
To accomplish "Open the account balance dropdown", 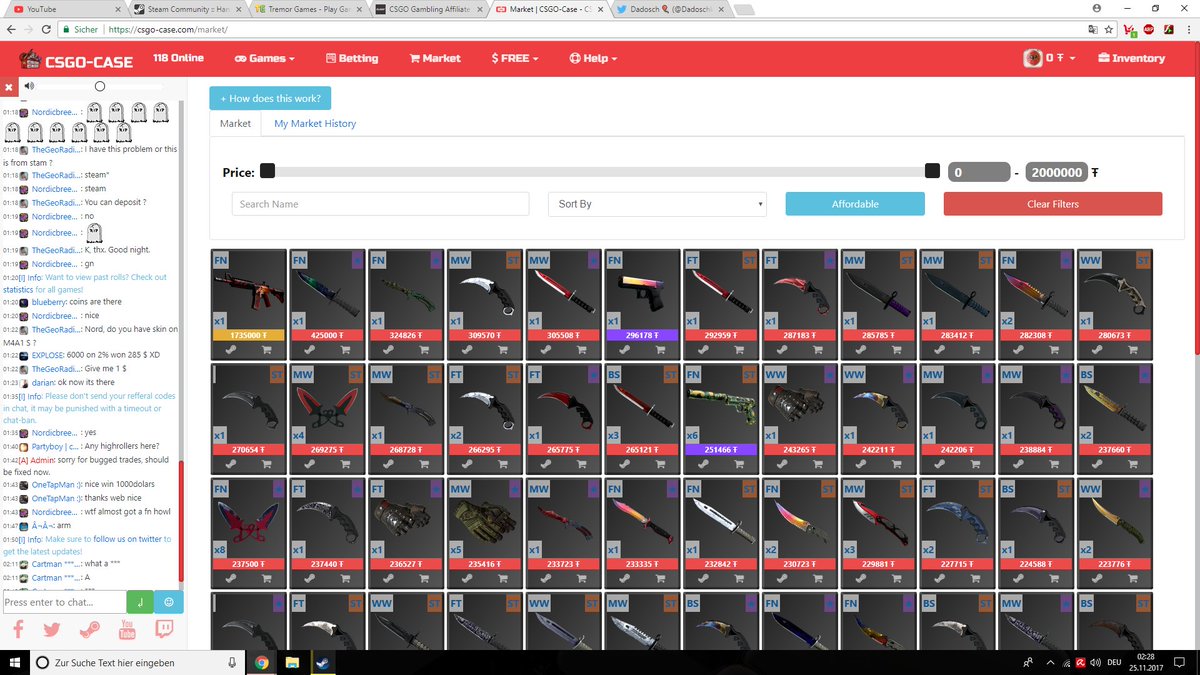I will (x=1050, y=58).
